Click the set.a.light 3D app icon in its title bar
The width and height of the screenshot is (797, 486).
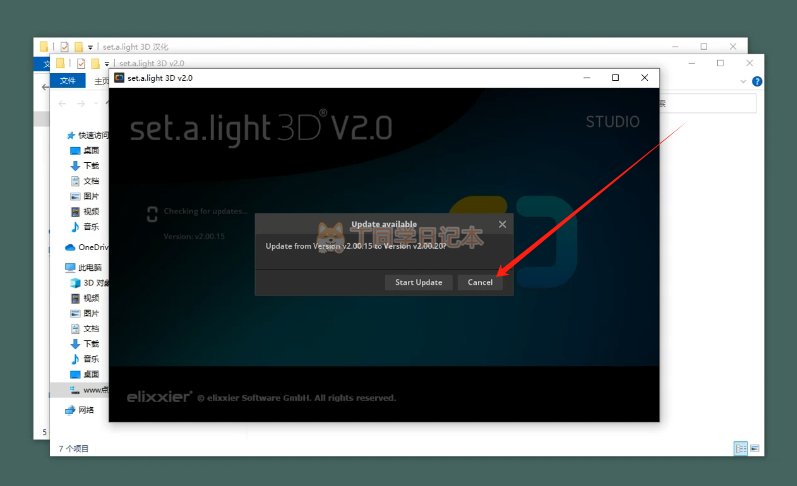tap(119, 77)
